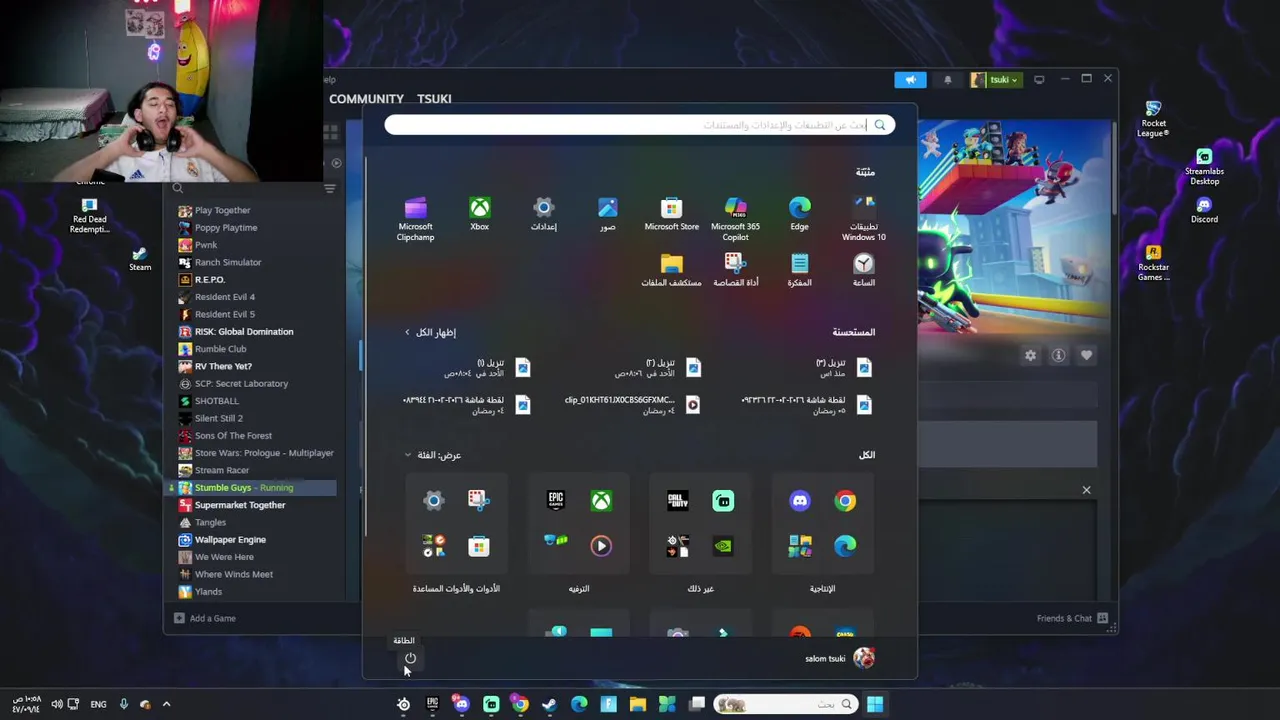Click the taskbar search box
Screen dimensions: 1280x720
click(786, 704)
